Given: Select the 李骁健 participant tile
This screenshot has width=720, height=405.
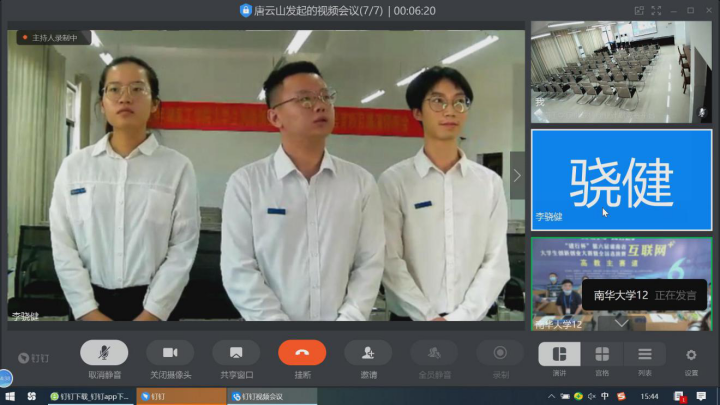Looking at the screenshot, I should [621, 178].
